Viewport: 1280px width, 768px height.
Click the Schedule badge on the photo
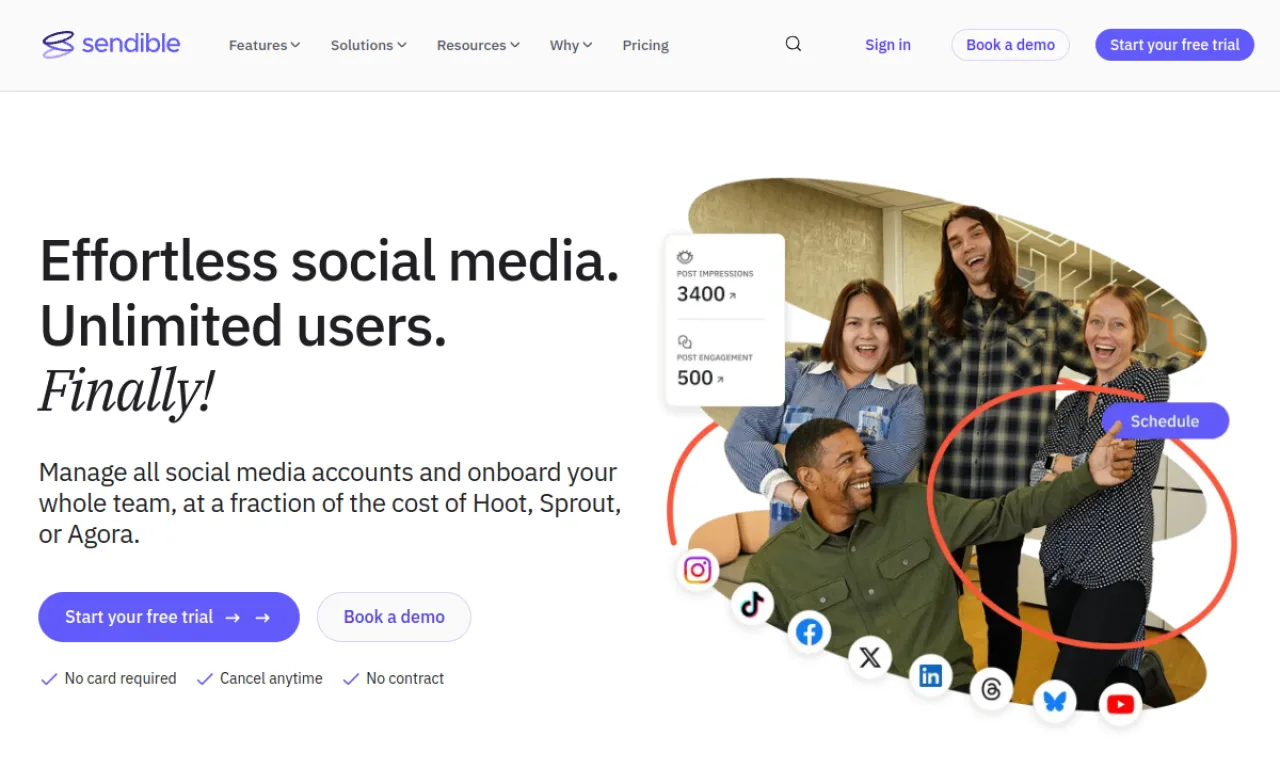[x=1165, y=421]
